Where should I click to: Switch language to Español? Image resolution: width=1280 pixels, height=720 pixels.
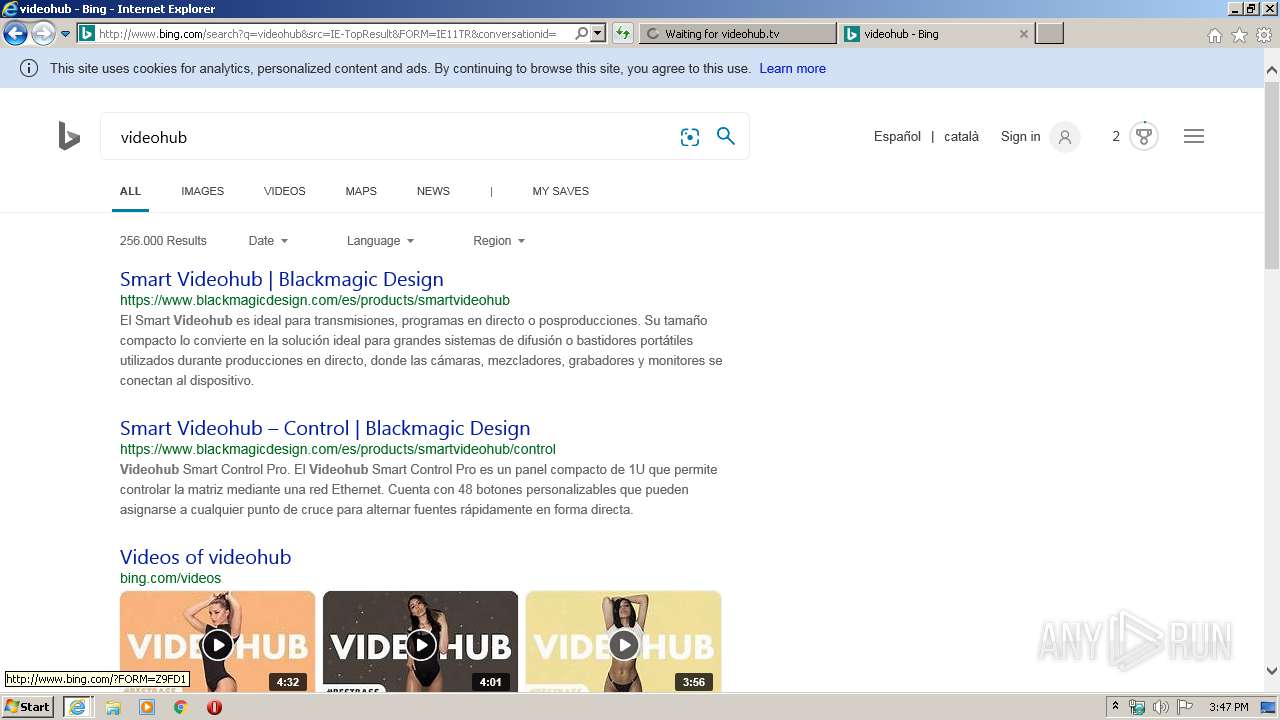click(x=897, y=136)
